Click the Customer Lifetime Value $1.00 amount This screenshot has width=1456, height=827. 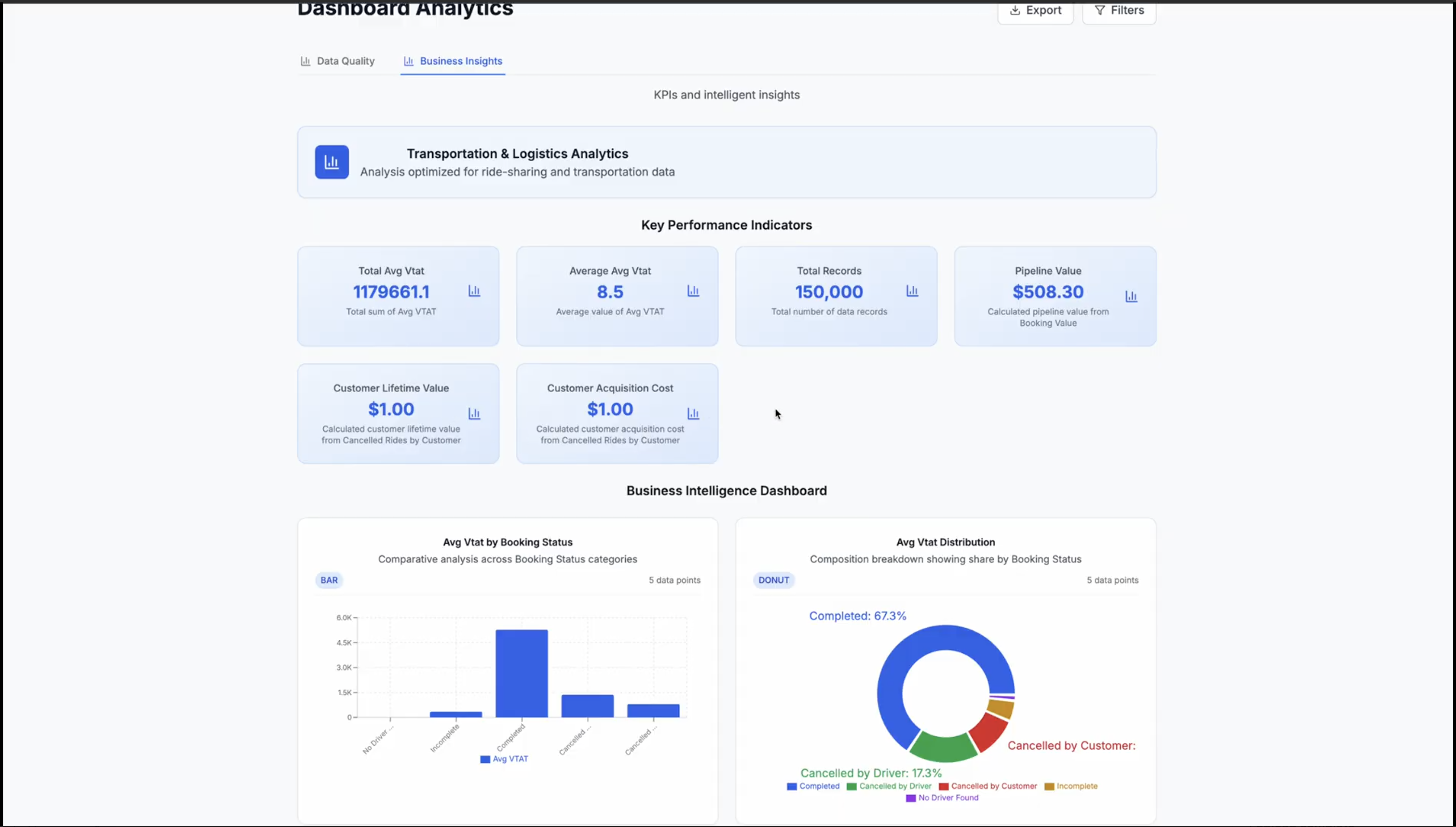pos(391,409)
